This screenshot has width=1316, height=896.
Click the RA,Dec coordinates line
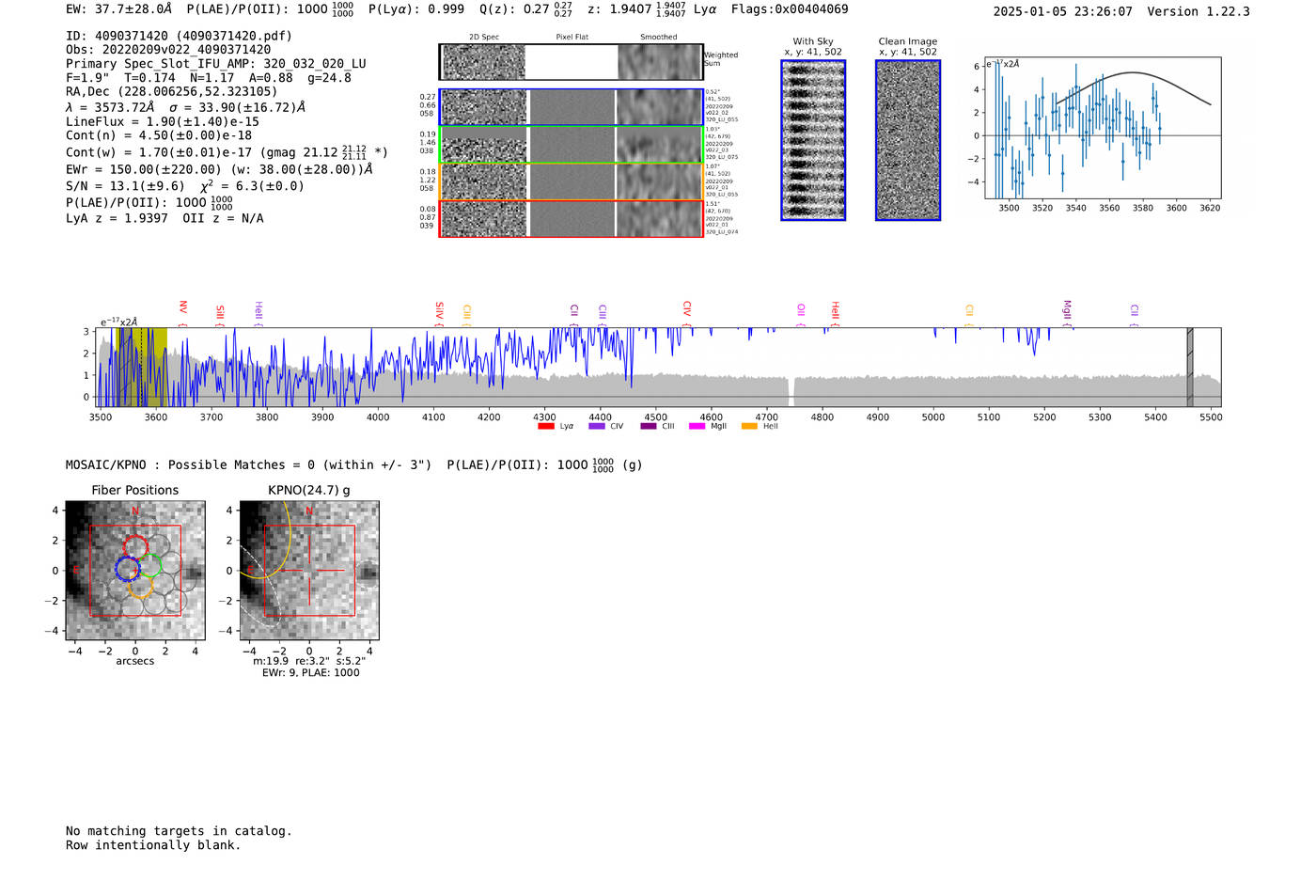tap(172, 91)
